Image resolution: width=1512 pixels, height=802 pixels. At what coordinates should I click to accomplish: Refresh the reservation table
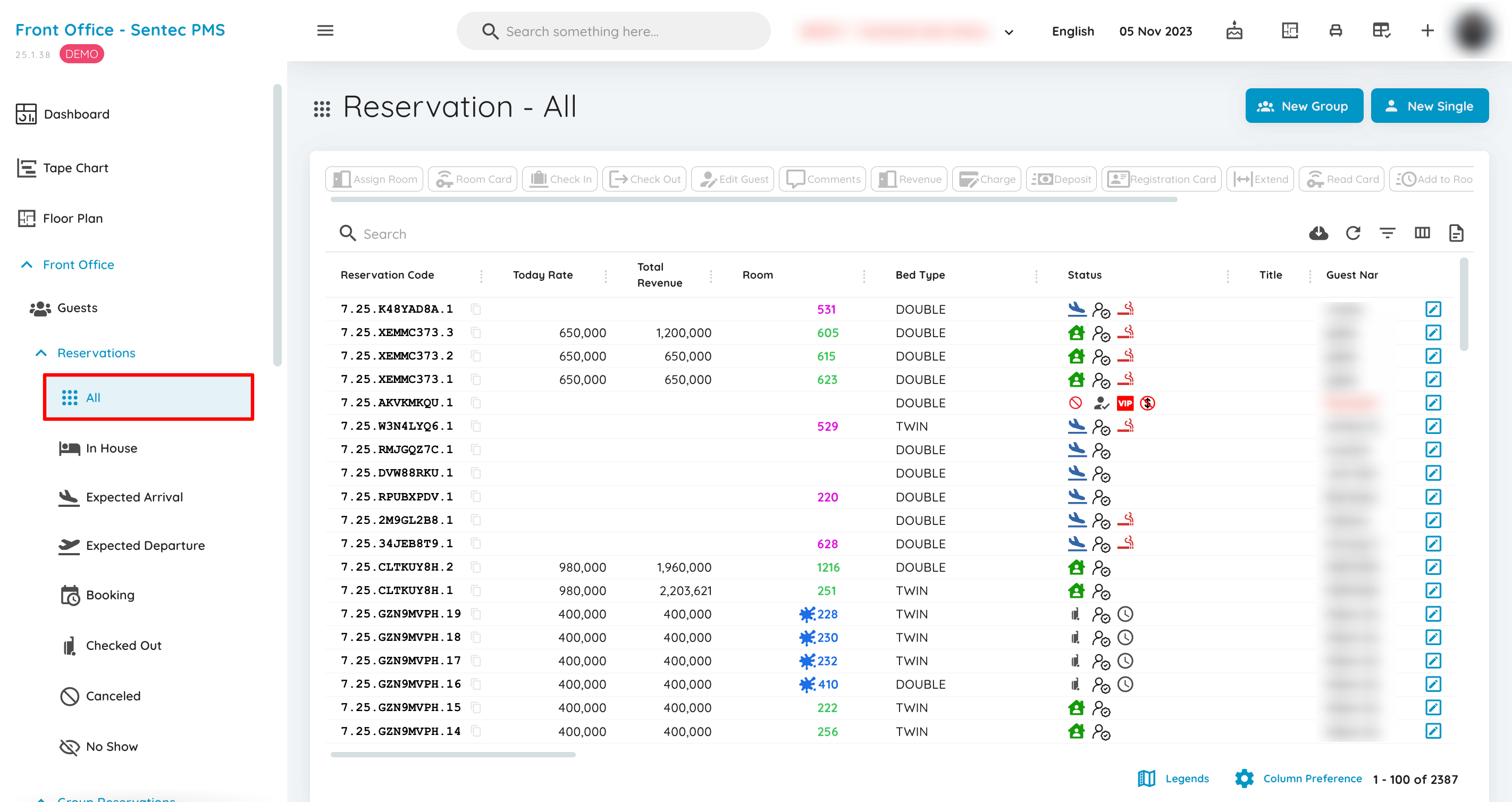1353,233
